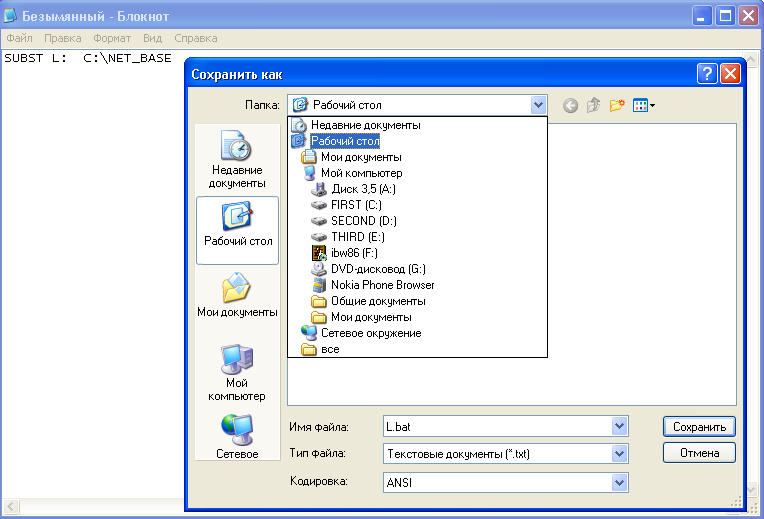Image resolution: width=764 pixels, height=519 pixels.
Task: Open the 'Кодировка' encoding dropdown
Action: click(620, 483)
